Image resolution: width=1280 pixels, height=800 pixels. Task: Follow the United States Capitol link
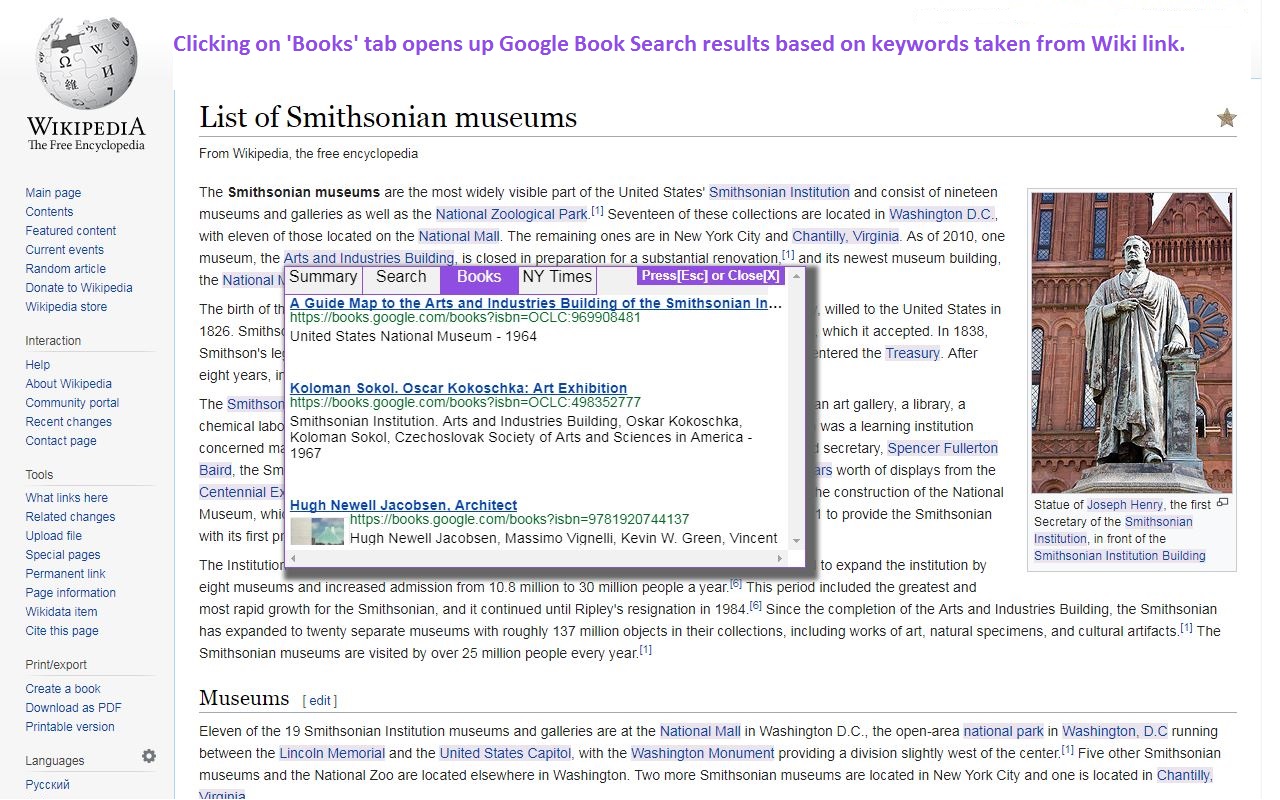506,753
